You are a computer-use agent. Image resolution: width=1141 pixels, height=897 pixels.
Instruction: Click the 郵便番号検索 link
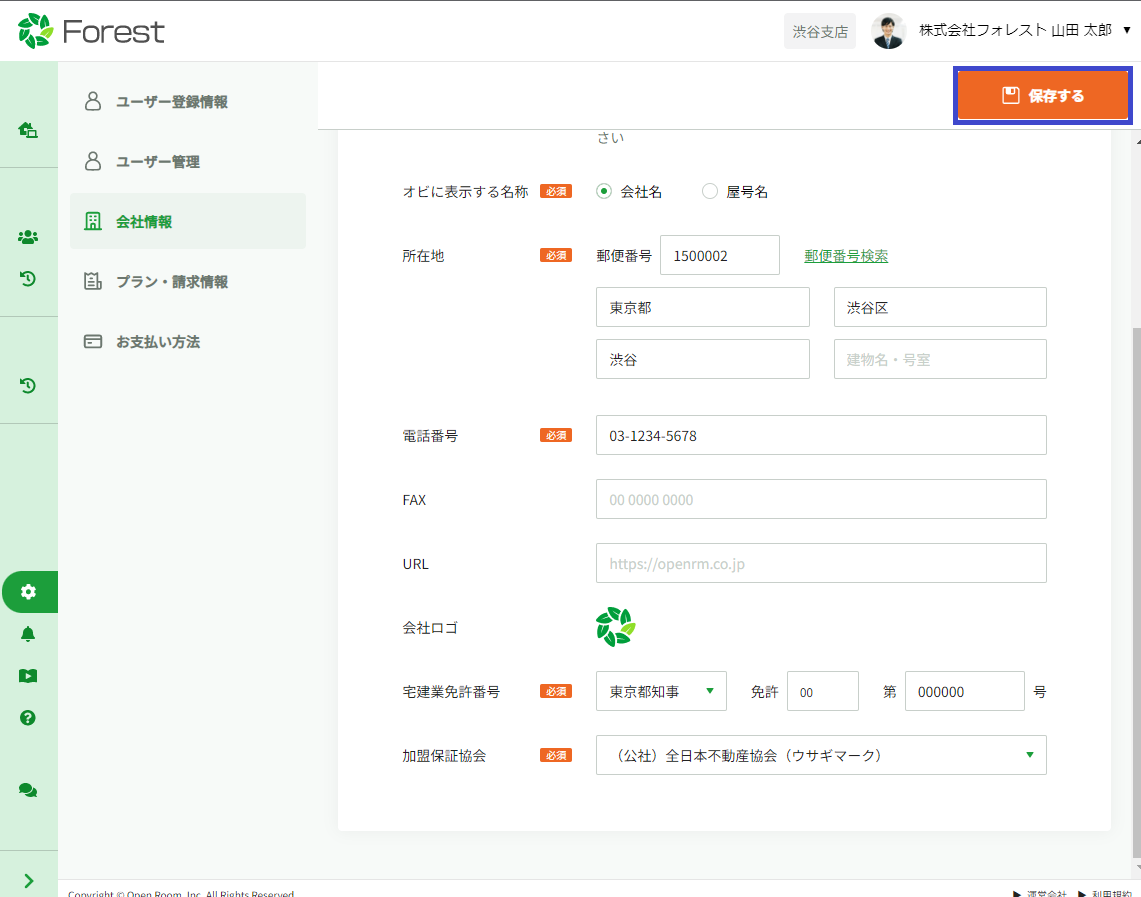tap(846, 255)
